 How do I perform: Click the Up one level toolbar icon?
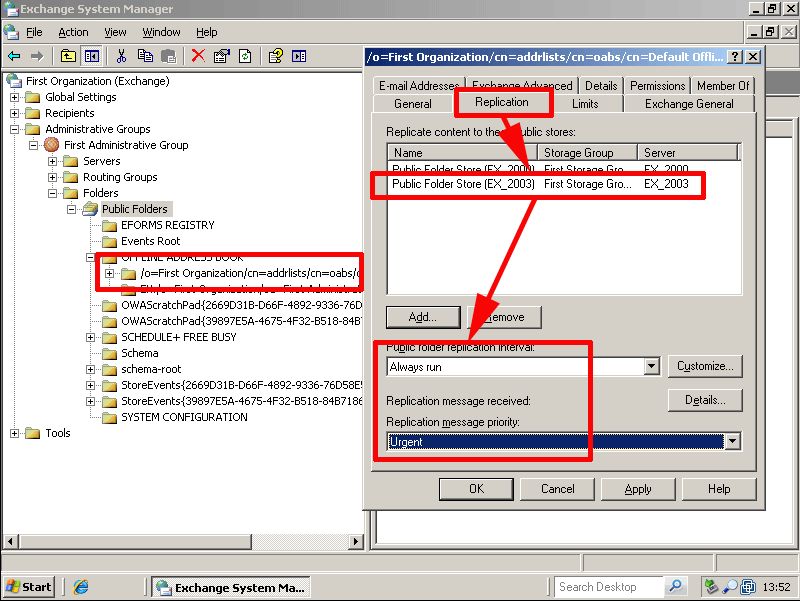[68, 56]
